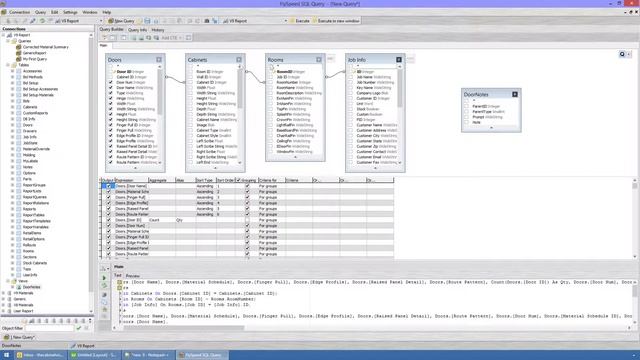Click the Execute button
The height and width of the screenshot is (360, 640).
tap(299, 21)
